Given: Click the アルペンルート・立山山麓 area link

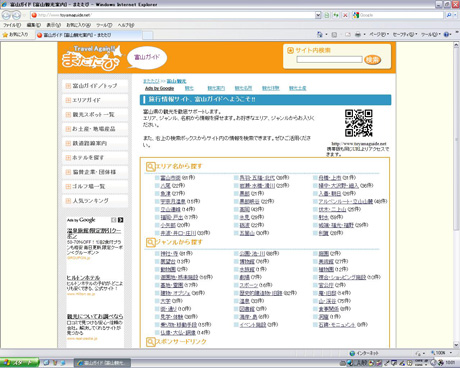Looking at the screenshot, I should click(x=346, y=201).
